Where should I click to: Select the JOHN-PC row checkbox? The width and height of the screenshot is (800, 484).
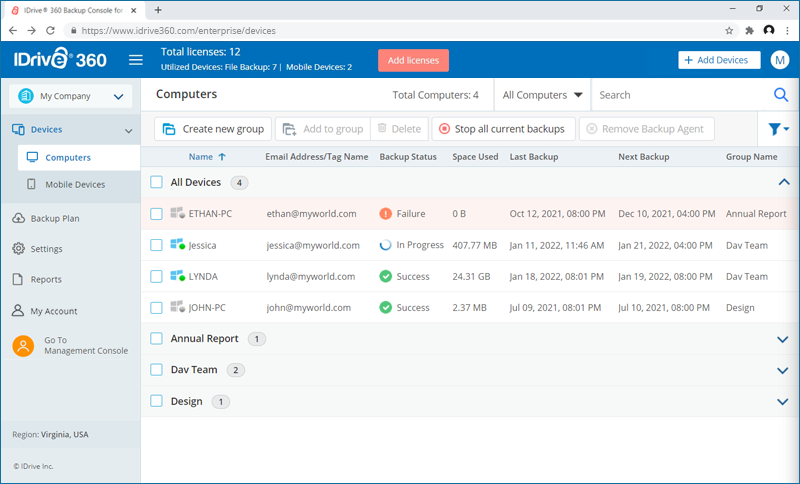click(x=157, y=308)
